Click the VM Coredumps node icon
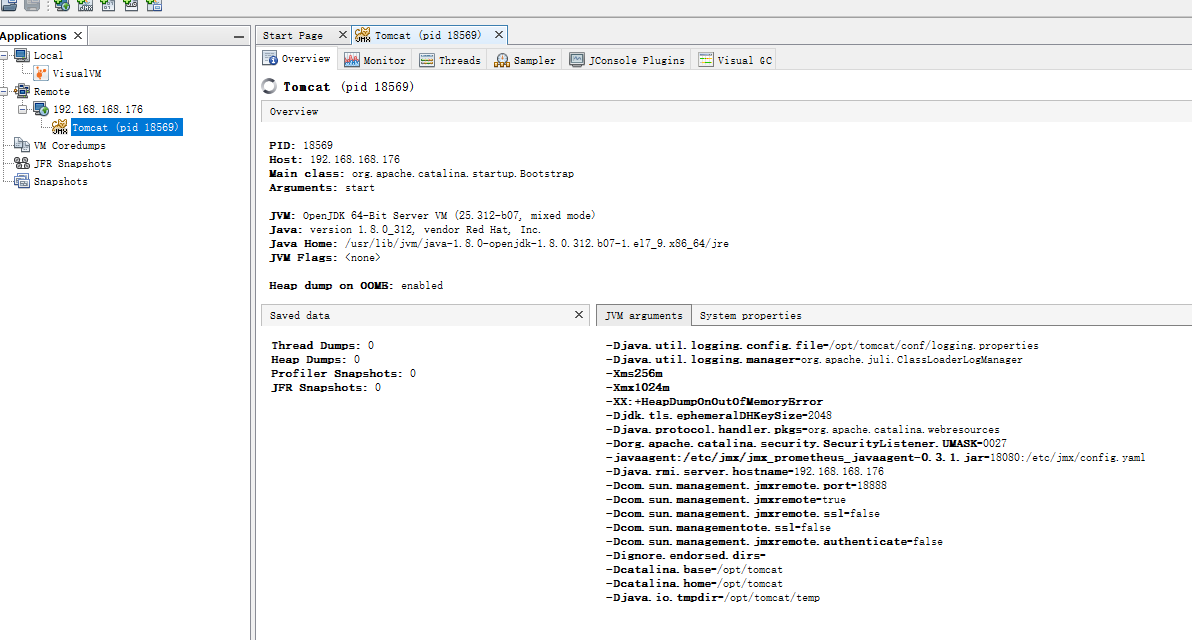Image resolution: width=1192 pixels, height=640 pixels. (22, 145)
